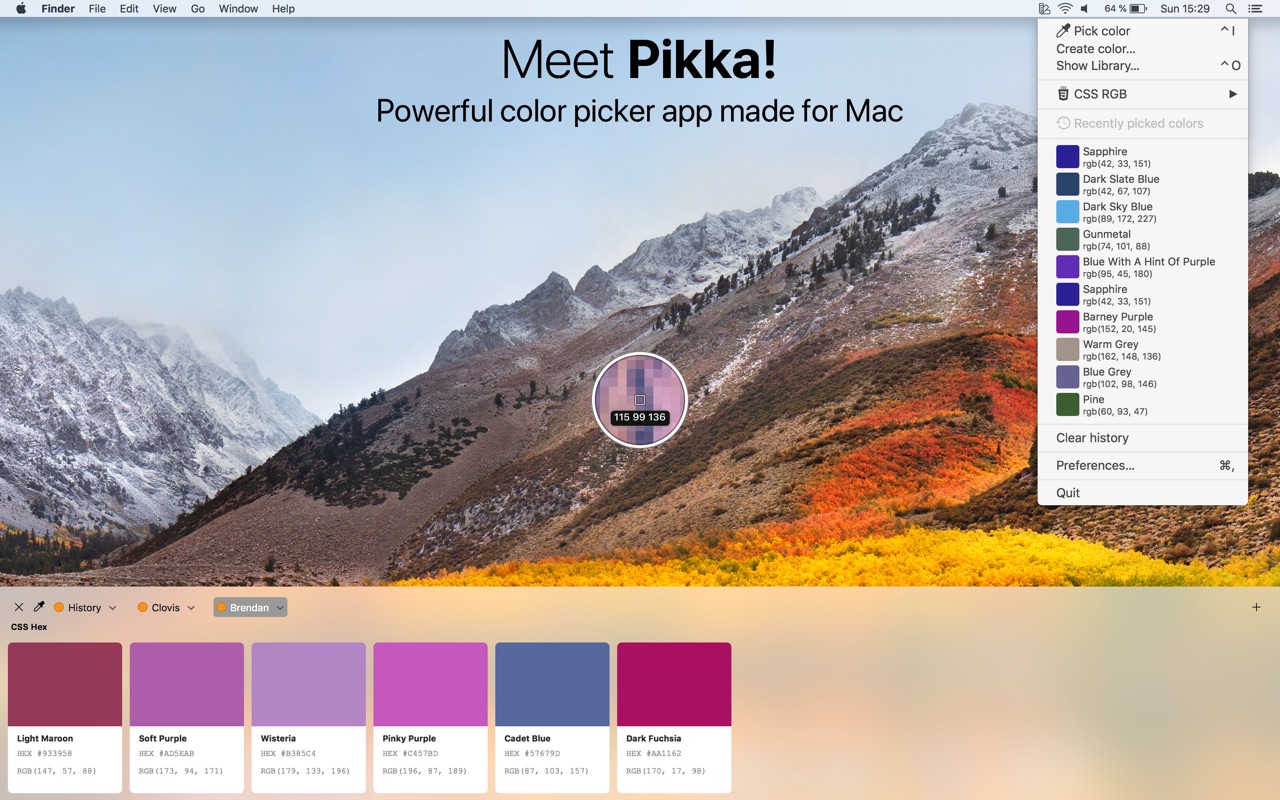Open the CSS RGB format submenu

[x=1142, y=94]
